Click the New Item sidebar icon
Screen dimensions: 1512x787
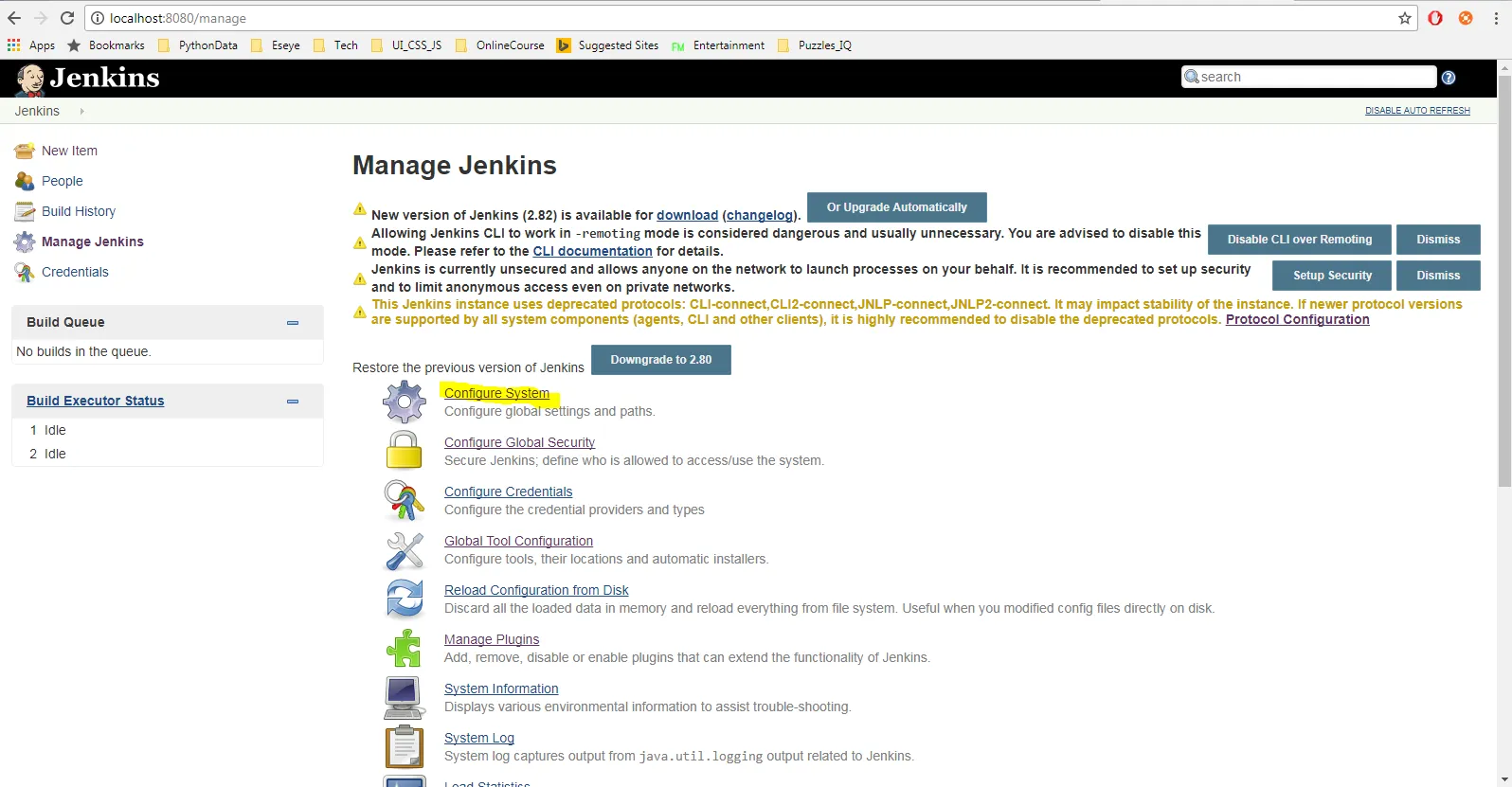(25, 151)
